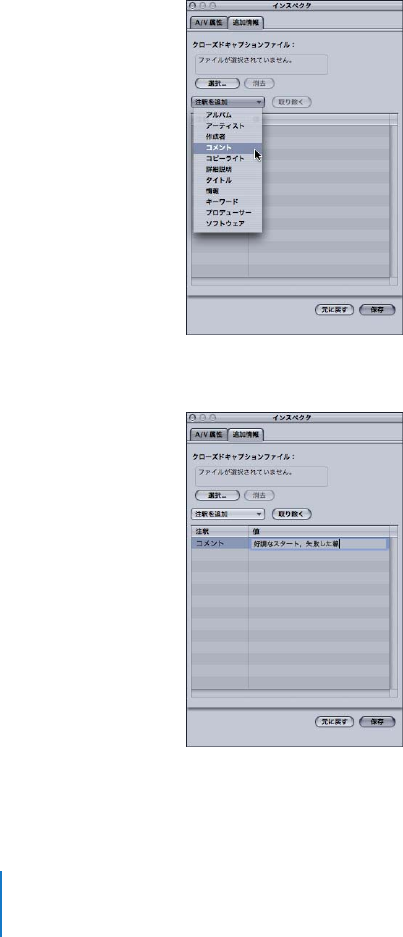403x937 pixels.
Task: Choose ソフトウェア from the open menu
Action: pyautogui.click(x=227, y=224)
